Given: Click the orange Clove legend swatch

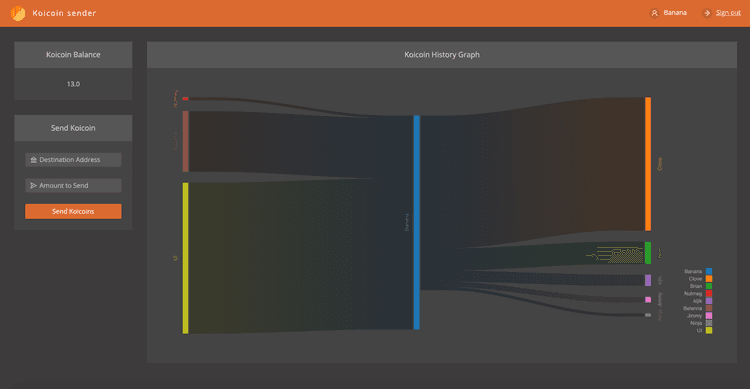Looking at the screenshot, I should coord(709,279).
